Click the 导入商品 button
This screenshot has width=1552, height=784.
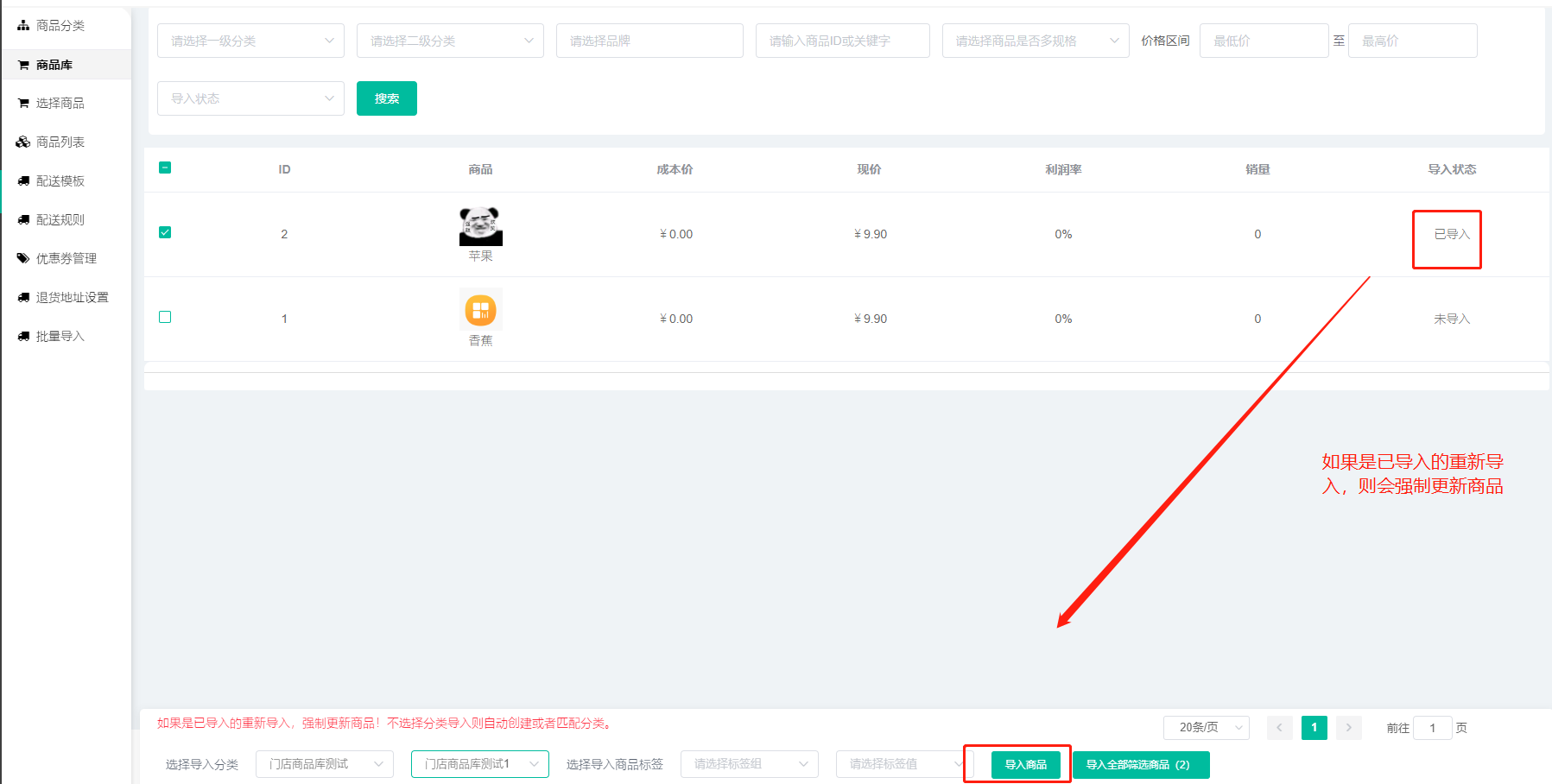click(x=1026, y=765)
